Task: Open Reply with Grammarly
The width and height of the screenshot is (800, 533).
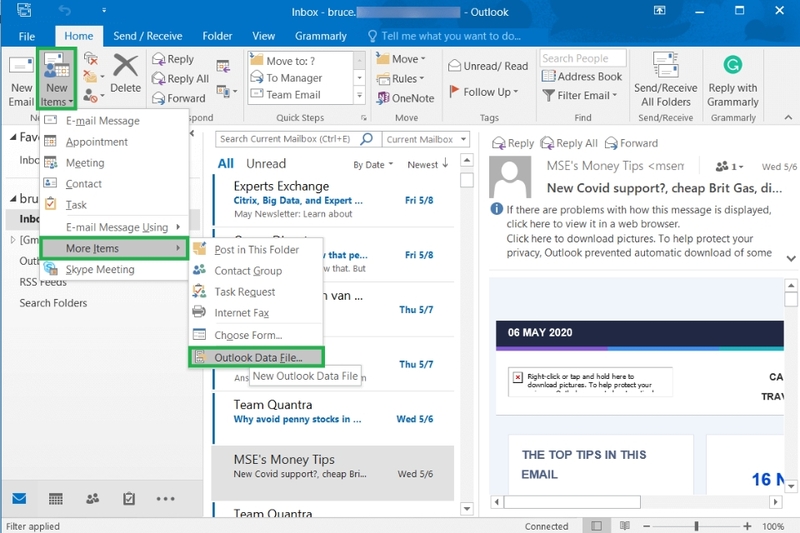Action: (733, 80)
